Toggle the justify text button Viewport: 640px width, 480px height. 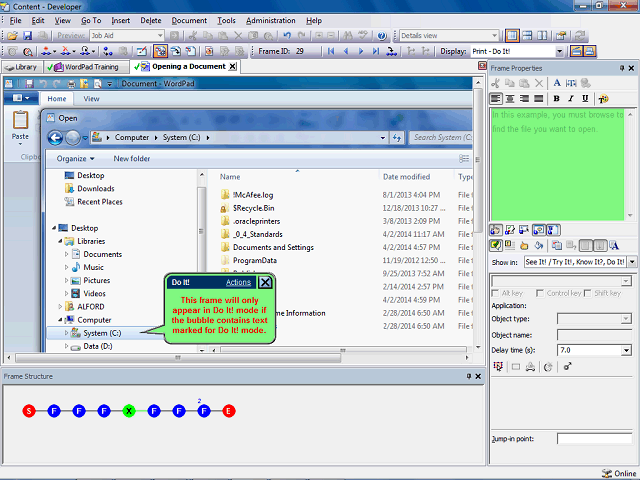(539, 98)
